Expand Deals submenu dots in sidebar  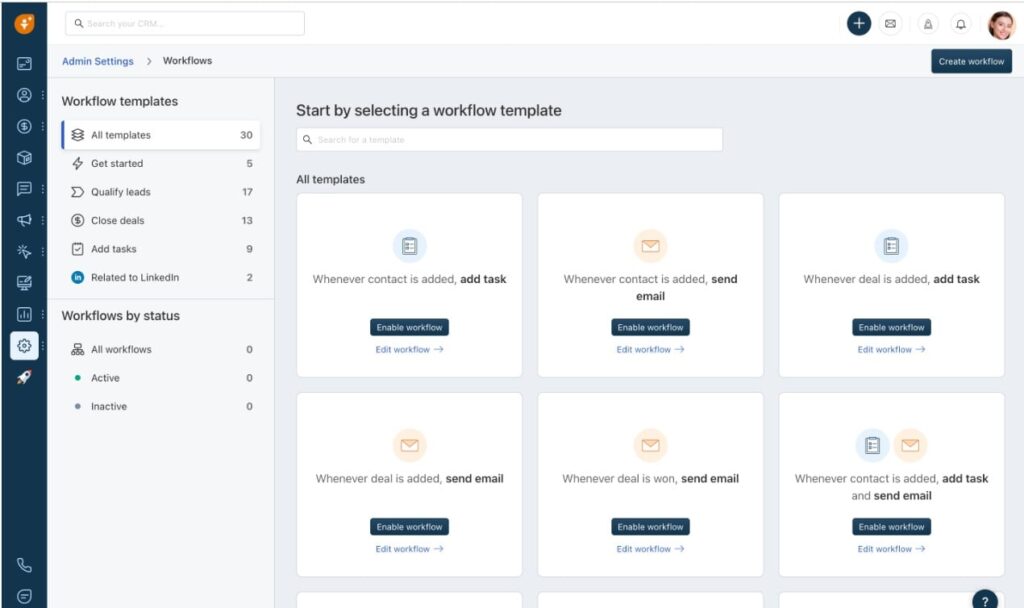43,126
